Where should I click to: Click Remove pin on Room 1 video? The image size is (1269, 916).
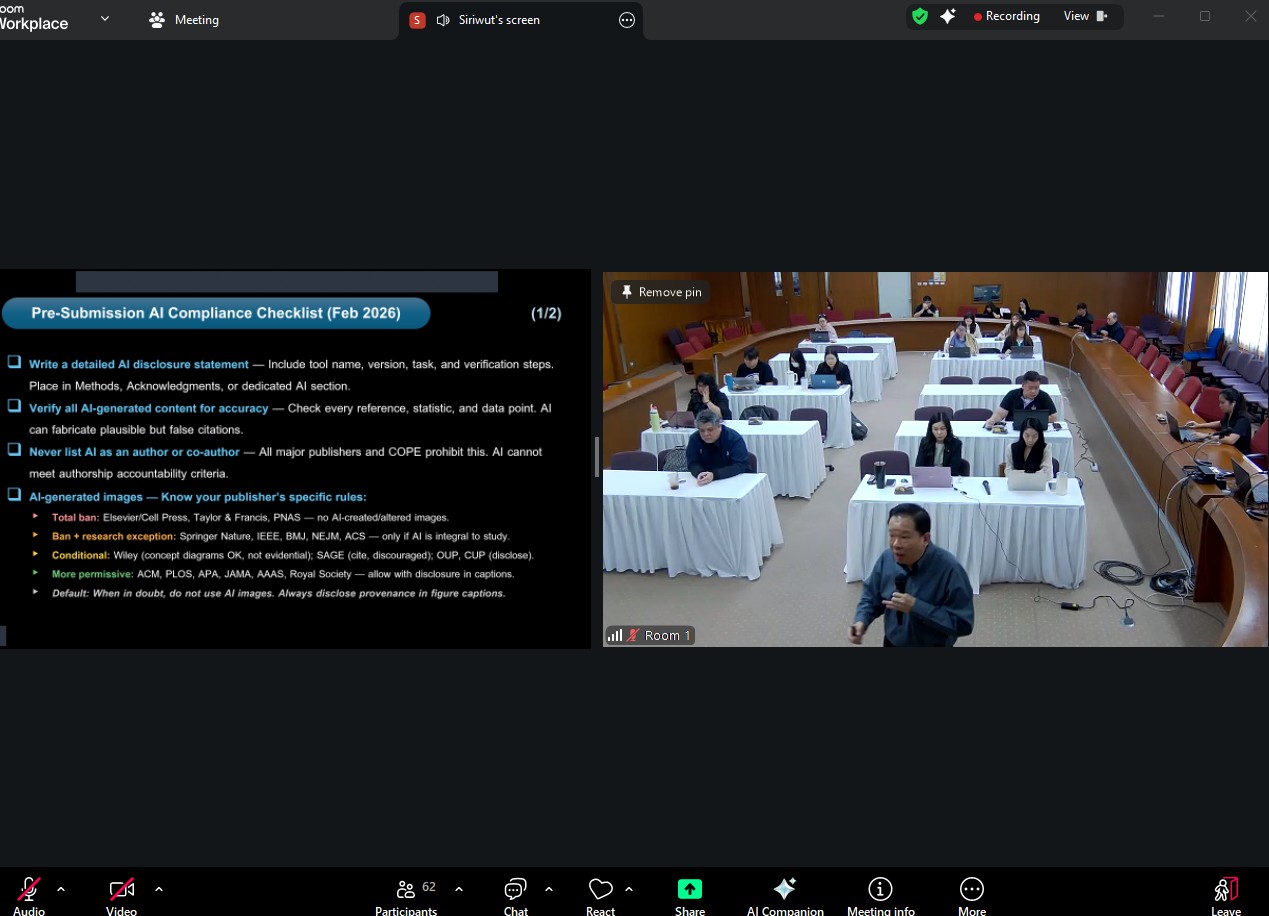[661, 292]
